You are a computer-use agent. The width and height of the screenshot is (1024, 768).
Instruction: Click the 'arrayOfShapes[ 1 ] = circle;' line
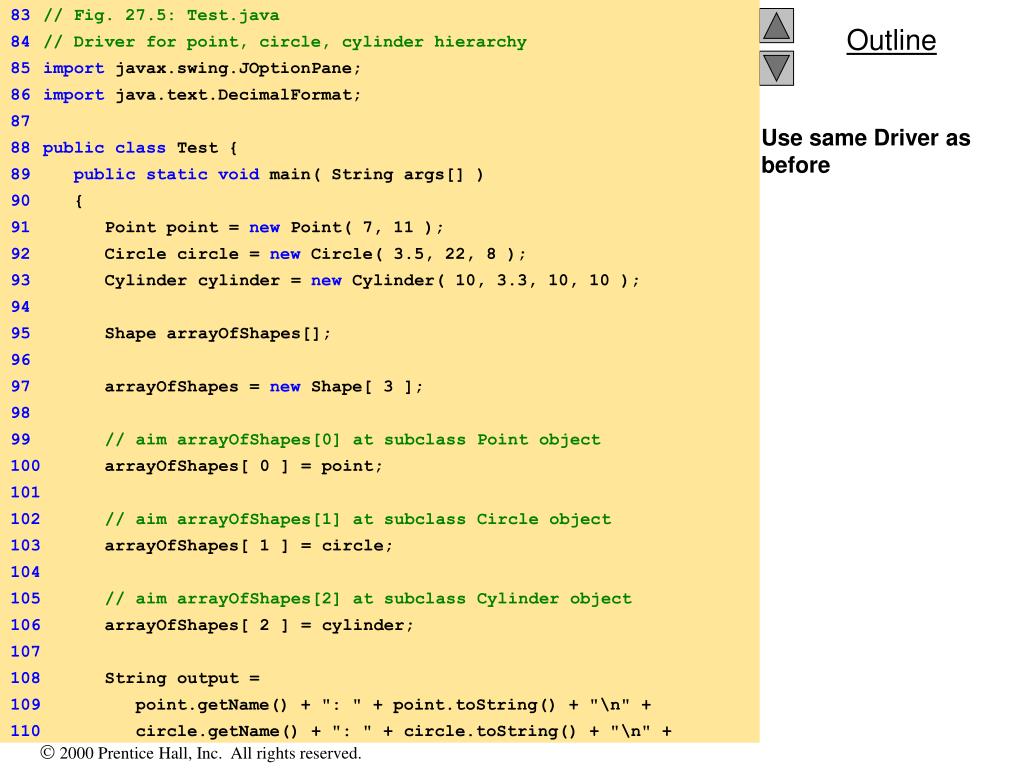coord(248,545)
